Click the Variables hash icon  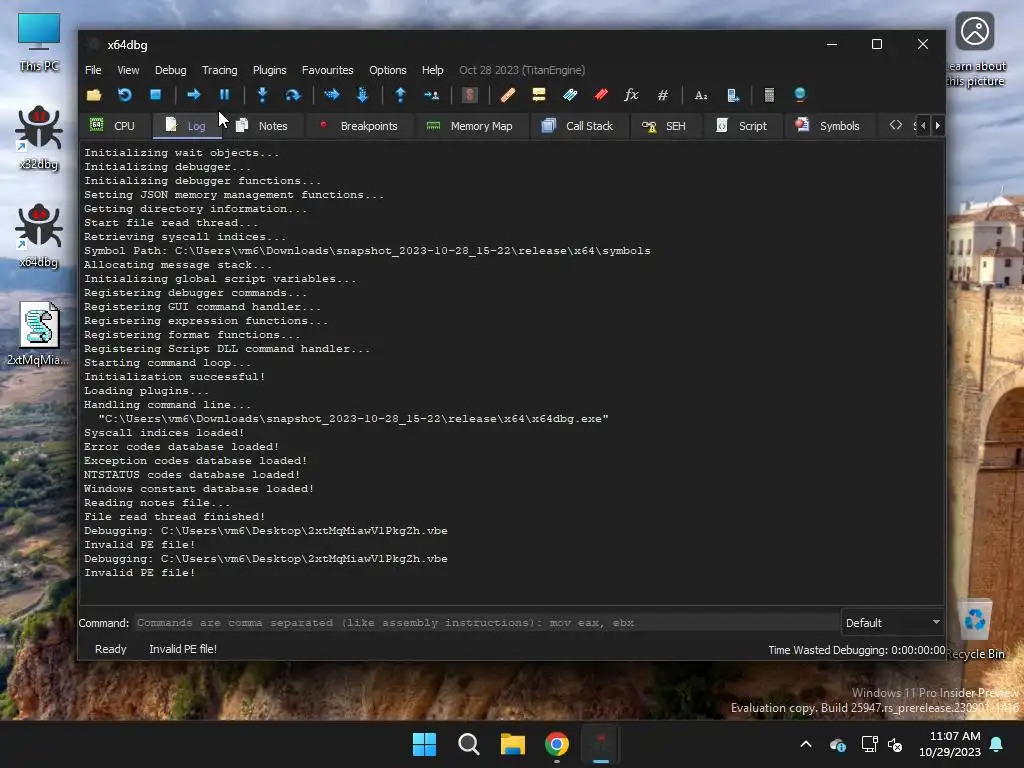662,95
